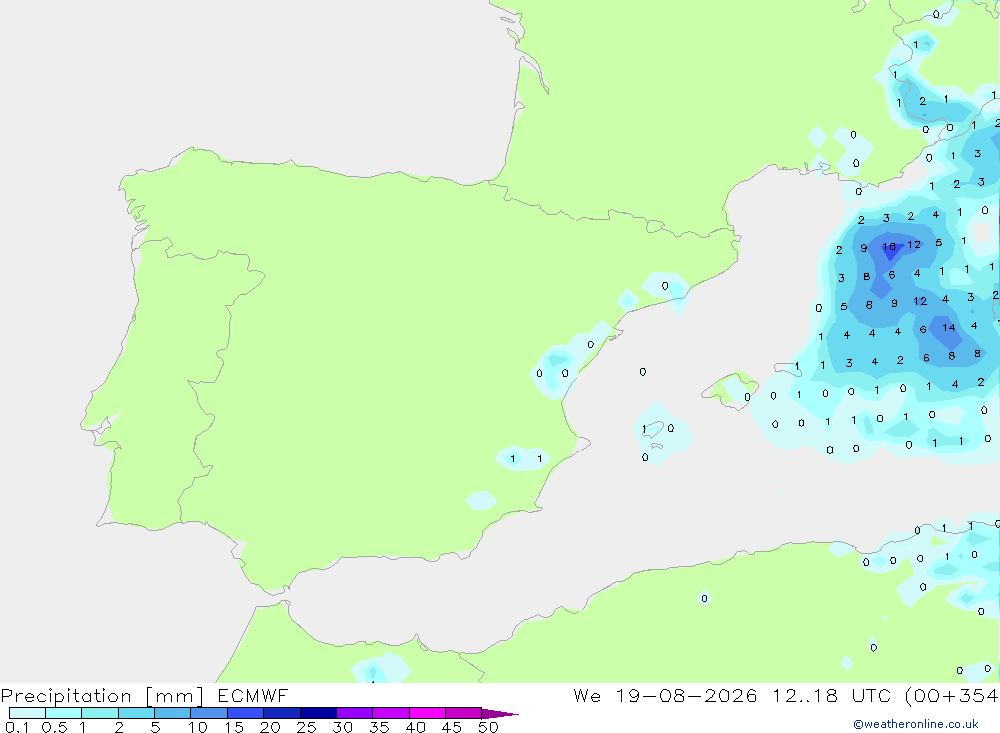This screenshot has height=733, width=1000.
Task: Click the 5–10 mm legend color swatch
Action: click(173, 713)
